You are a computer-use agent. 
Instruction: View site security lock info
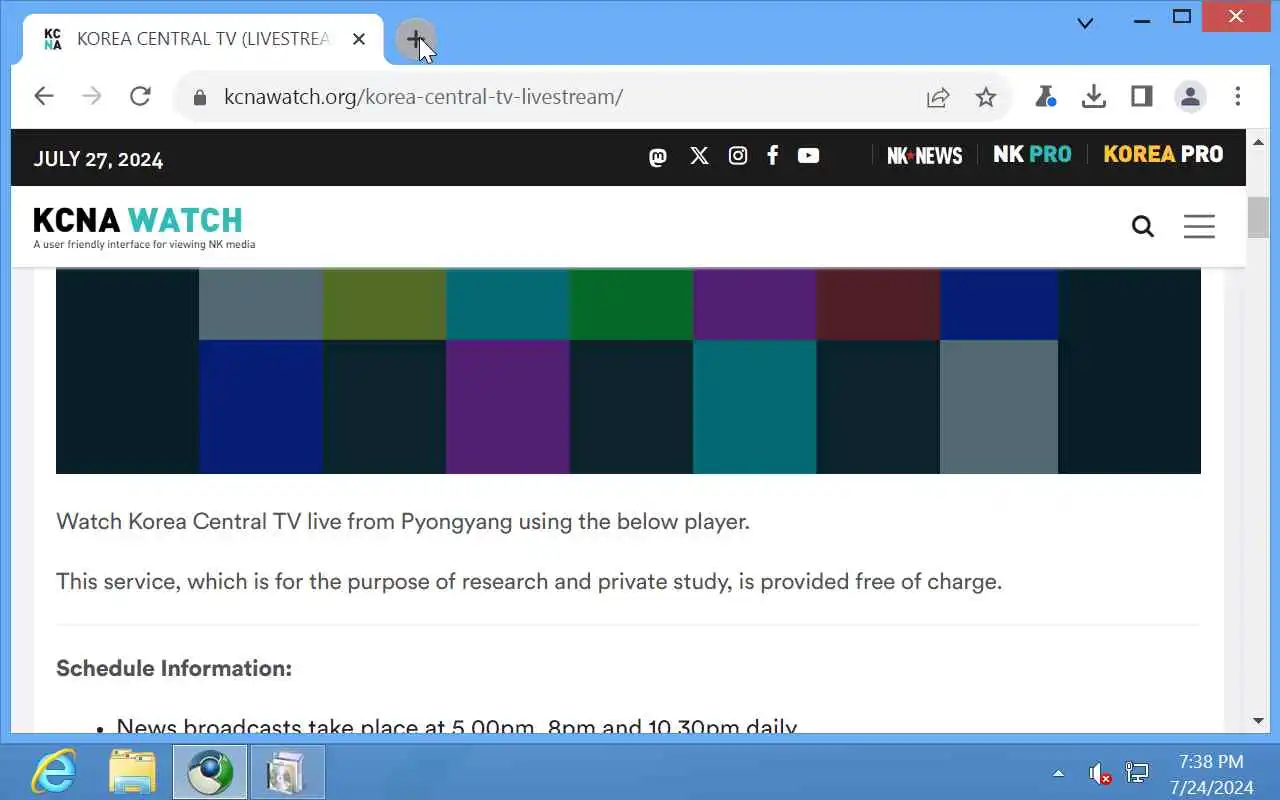click(199, 97)
